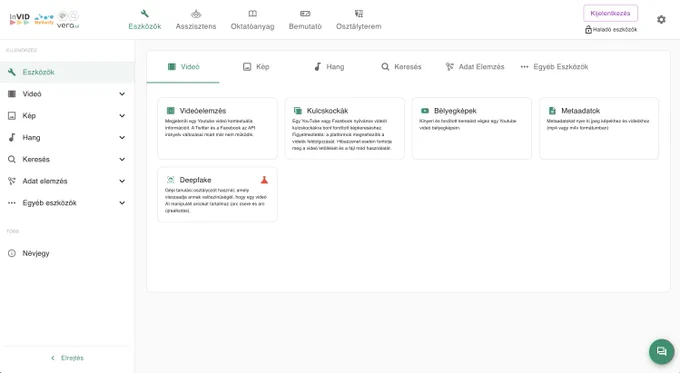Image resolution: width=680 pixels, height=373 pixels.
Task: Expand the Adat elemzés sidebar chevron
Action: point(122,181)
